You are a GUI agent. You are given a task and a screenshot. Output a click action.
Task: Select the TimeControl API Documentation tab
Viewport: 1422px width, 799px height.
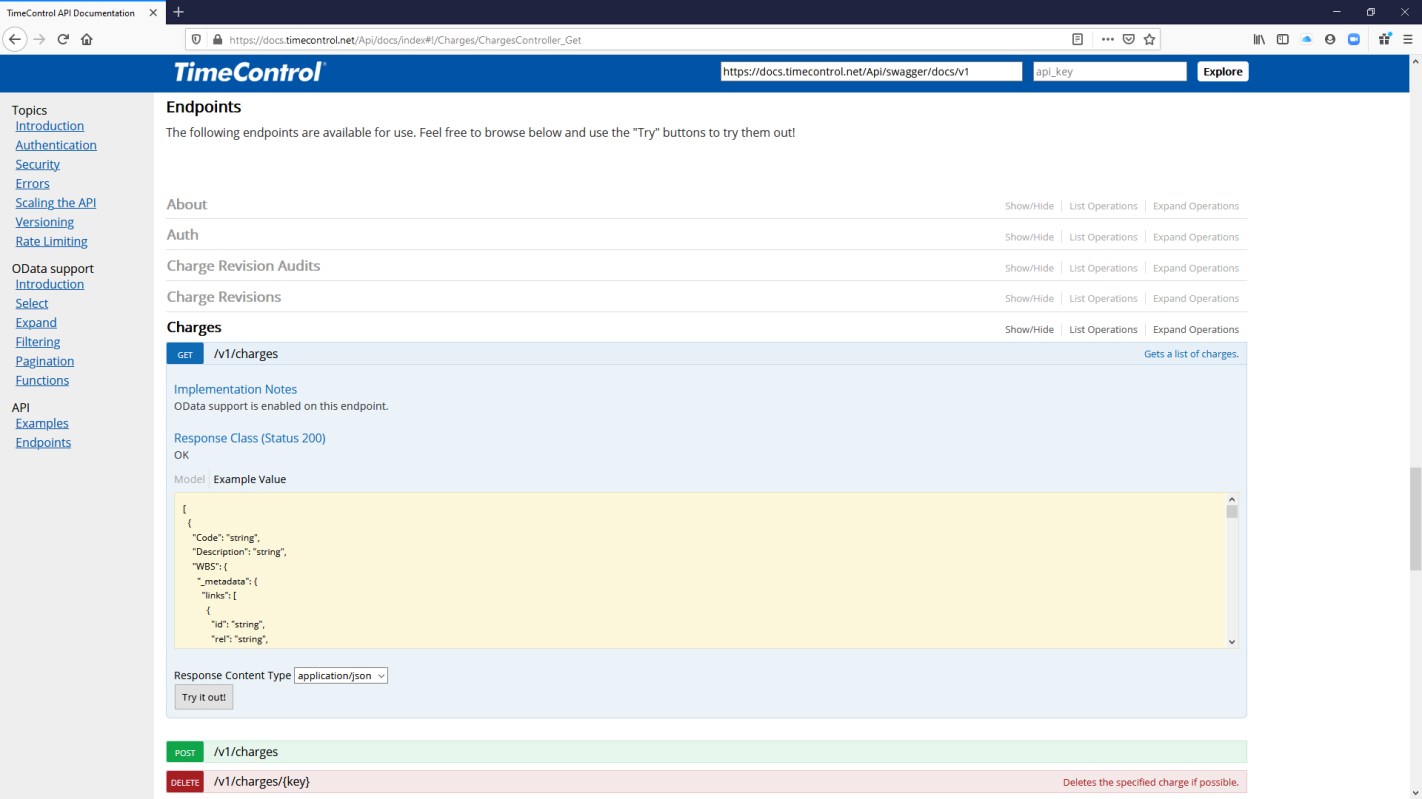pyautogui.click(x=81, y=13)
